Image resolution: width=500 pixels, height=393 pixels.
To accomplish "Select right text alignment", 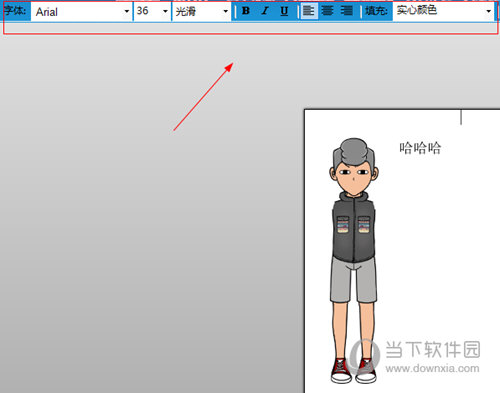I will click(347, 11).
